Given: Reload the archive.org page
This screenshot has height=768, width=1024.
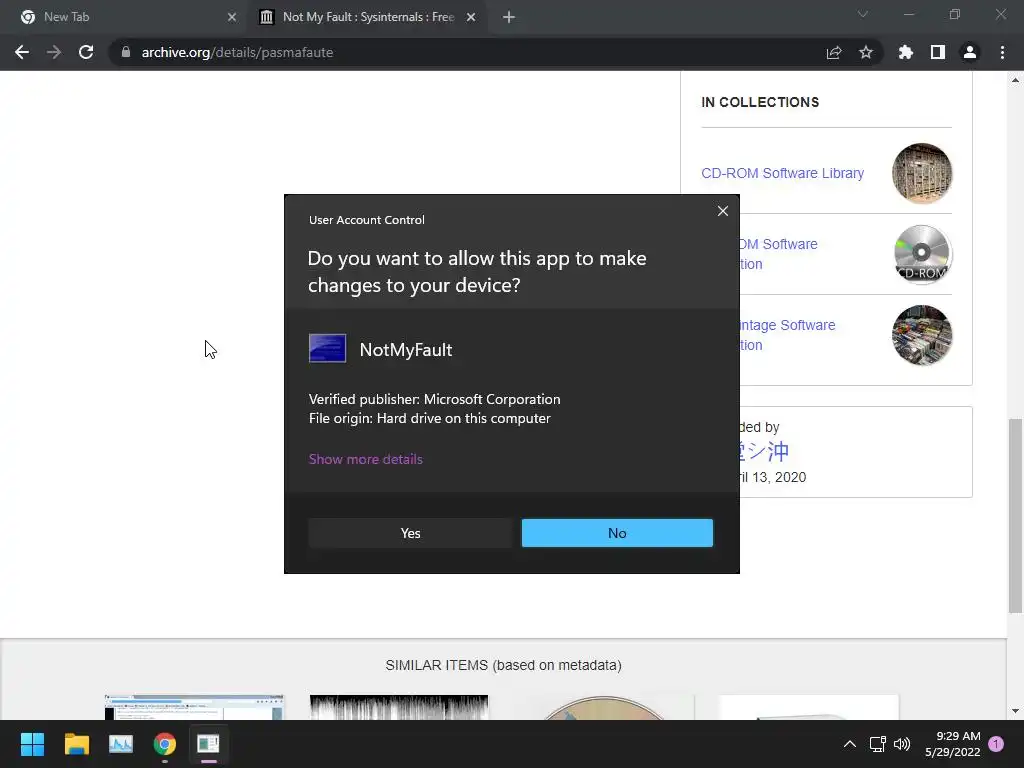Looking at the screenshot, I should [x=86, y=52].
